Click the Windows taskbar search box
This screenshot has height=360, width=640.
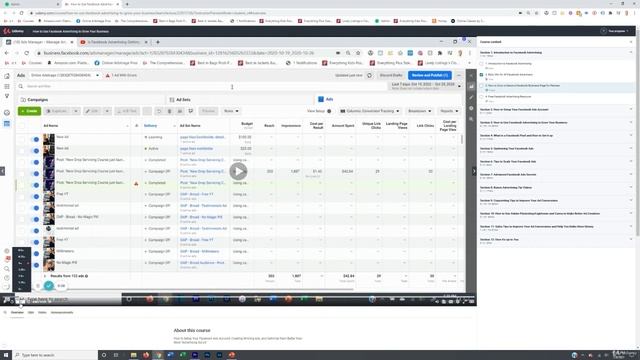pos(56,355)
